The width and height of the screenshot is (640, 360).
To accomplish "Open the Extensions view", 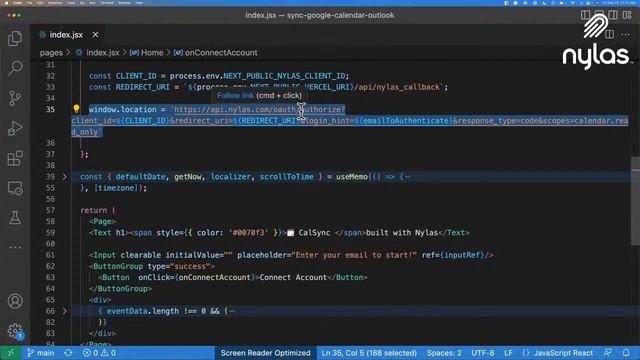I will coord(15,158).
